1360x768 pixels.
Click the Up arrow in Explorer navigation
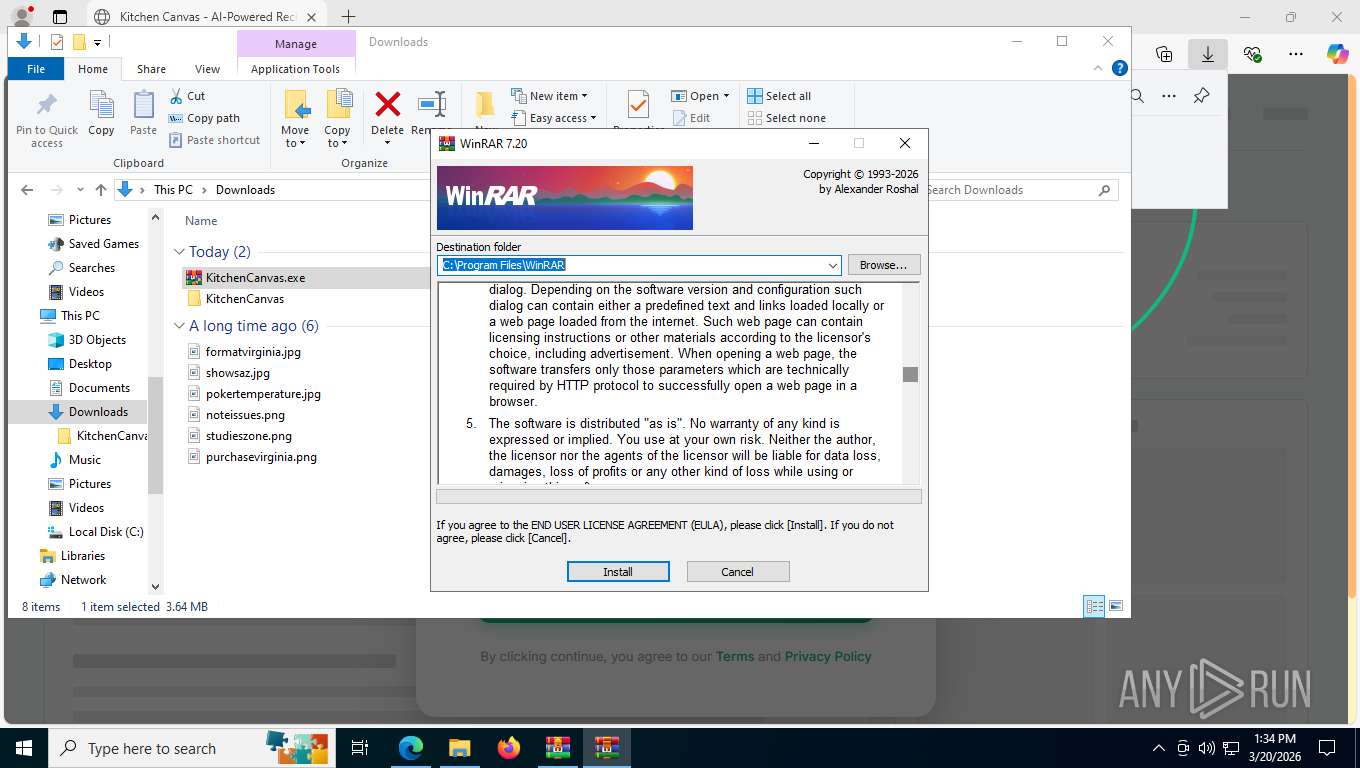tap(101, 190)
